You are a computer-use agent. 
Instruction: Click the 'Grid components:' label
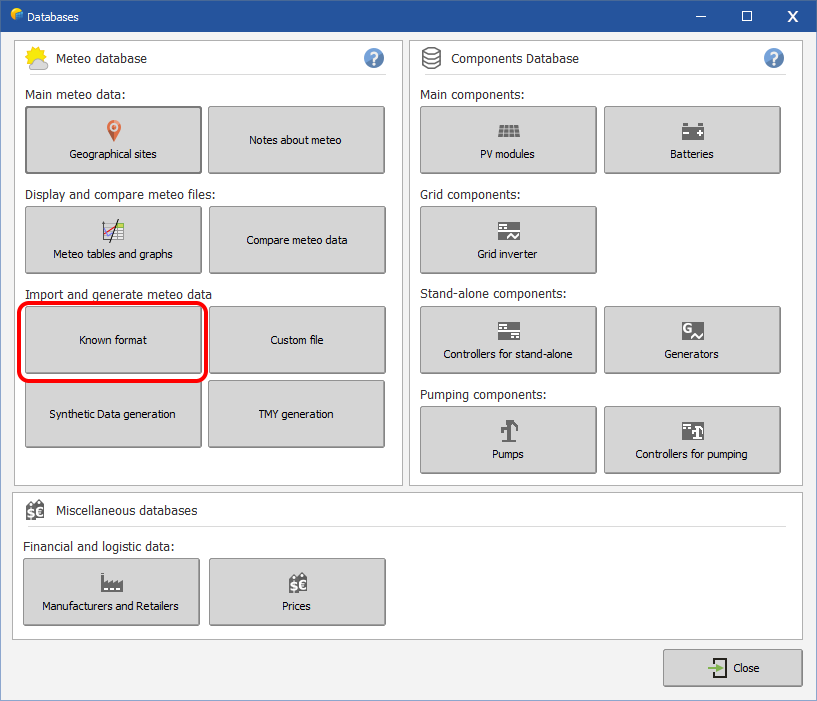coord(470,194)
